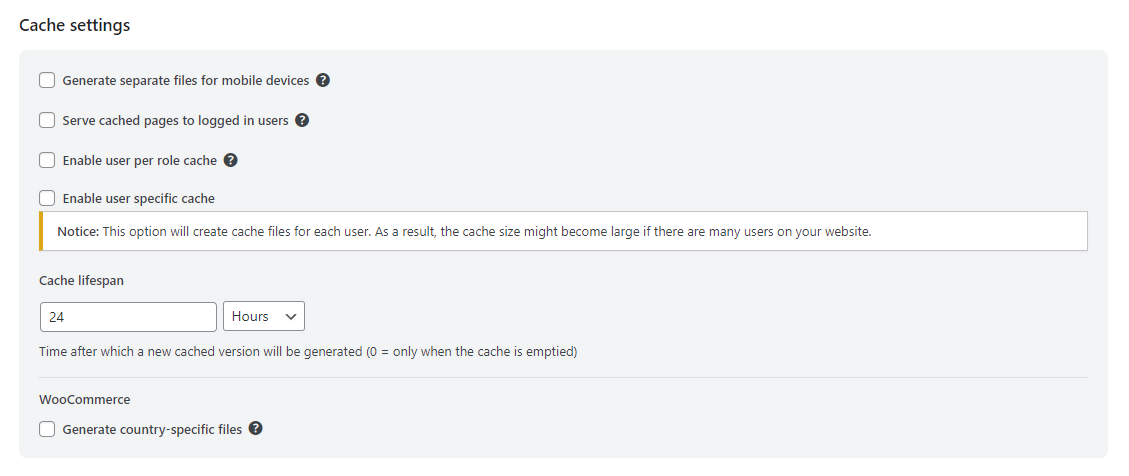Open the Hours unit dropdown
This screenshot has width=1129, height=476.
263,316
